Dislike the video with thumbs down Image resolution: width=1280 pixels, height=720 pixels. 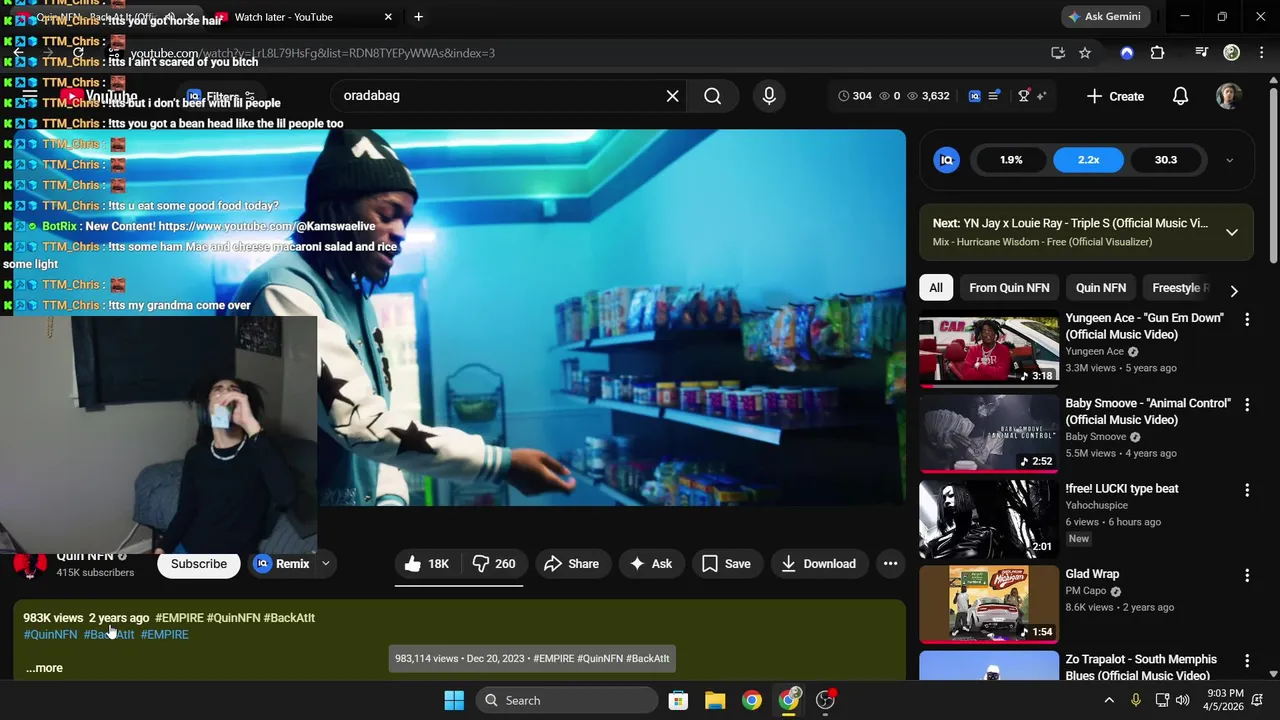tap(494, 564)
